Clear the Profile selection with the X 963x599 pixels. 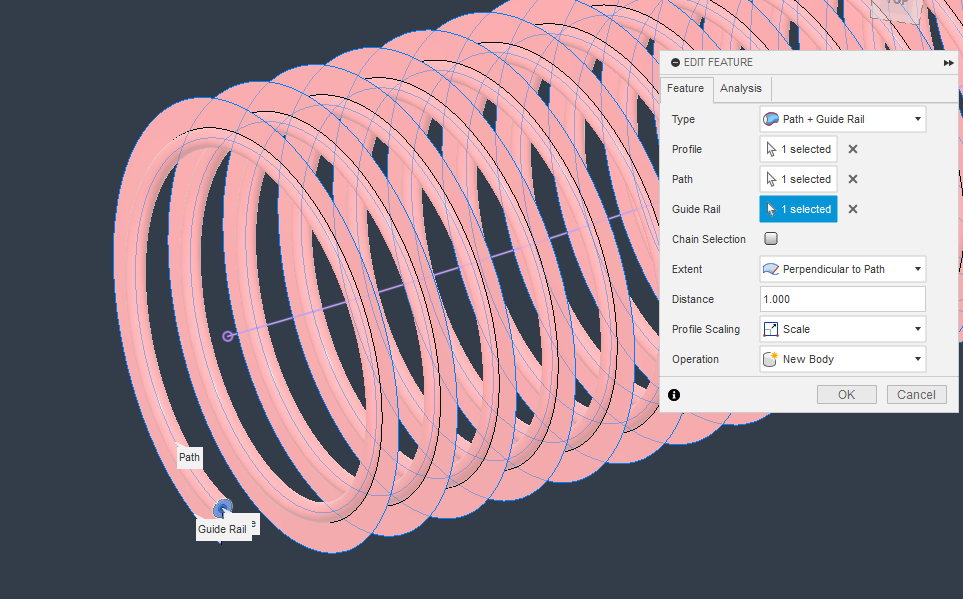click(851, 148)
